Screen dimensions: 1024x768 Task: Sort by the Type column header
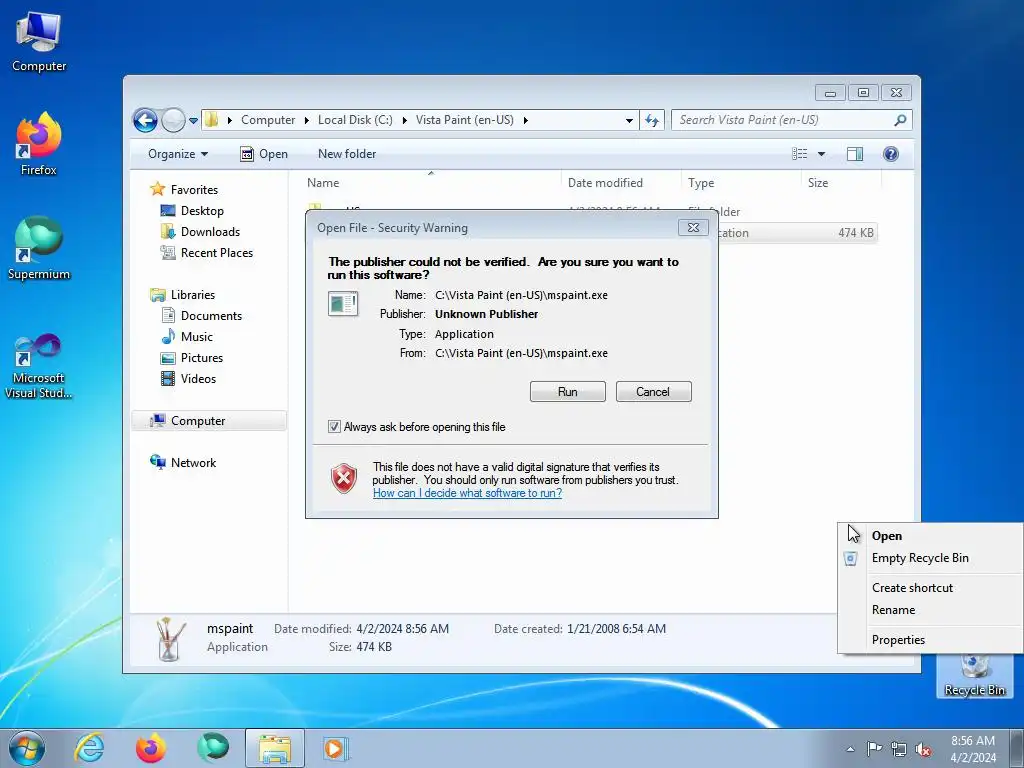[x=741, y=183]
